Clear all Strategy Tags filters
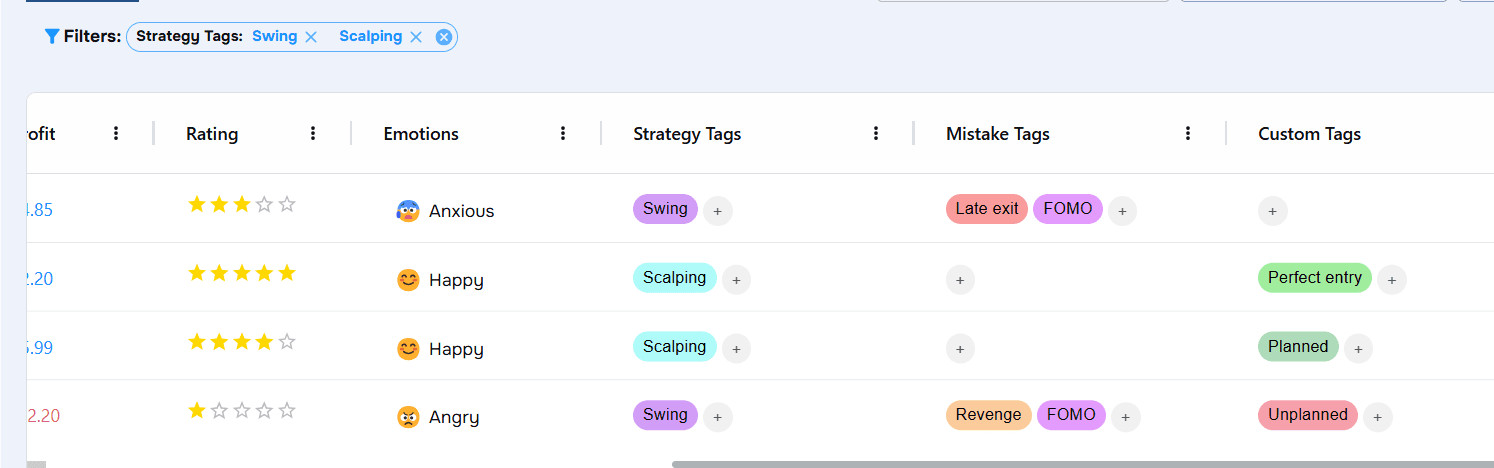This screenshot has height=468, width=1494. (444, 37)
